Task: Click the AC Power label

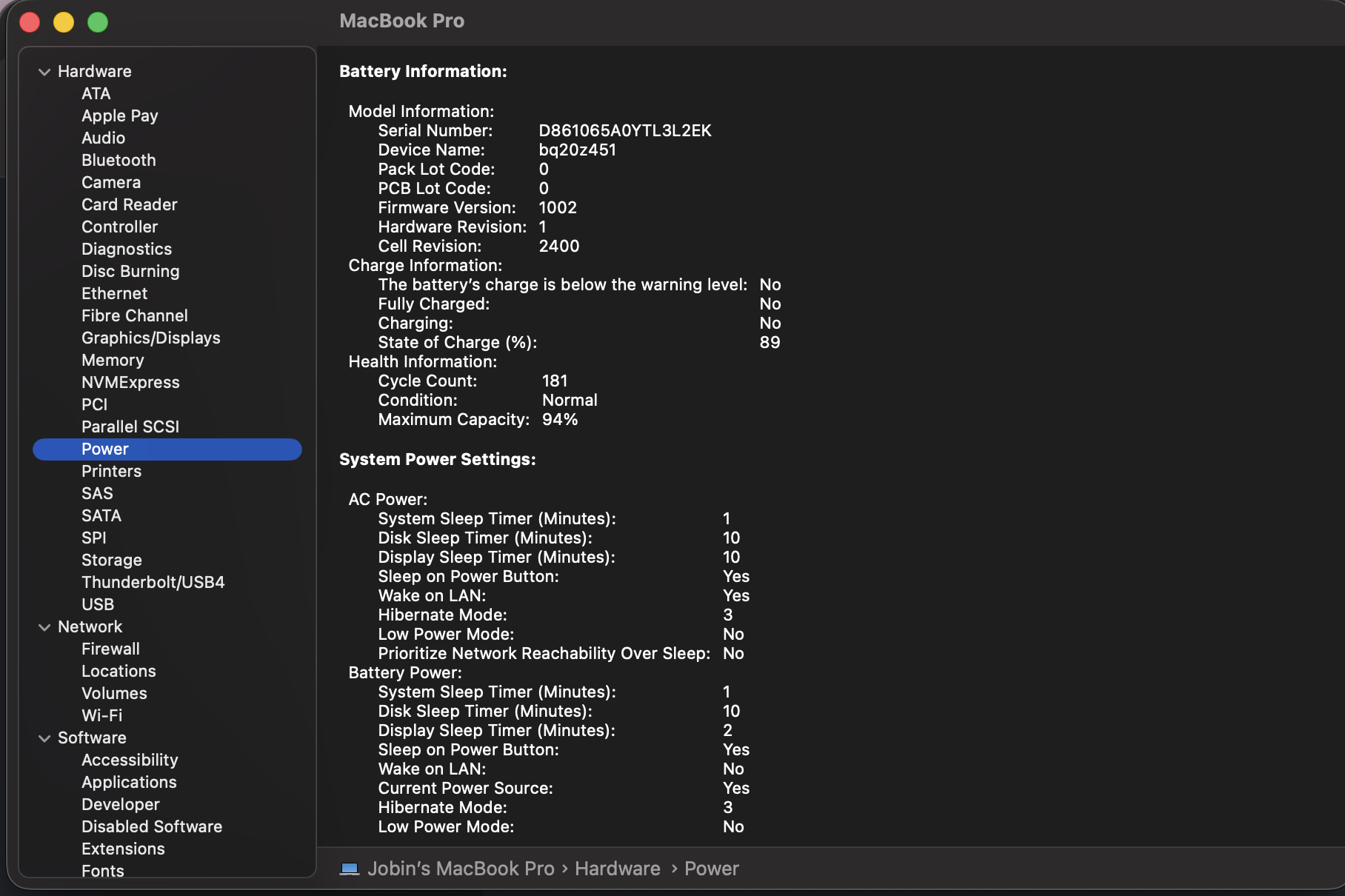Action: 388,499
